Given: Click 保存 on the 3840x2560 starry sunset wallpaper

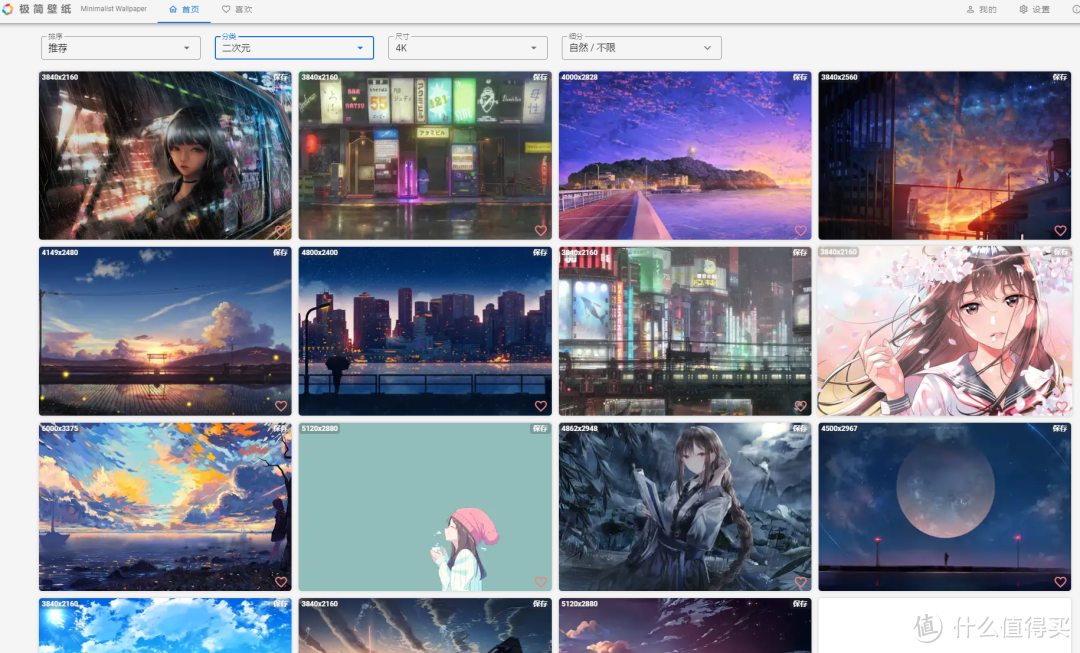Looking at the screenshot, I should (x=1059, y=77).
